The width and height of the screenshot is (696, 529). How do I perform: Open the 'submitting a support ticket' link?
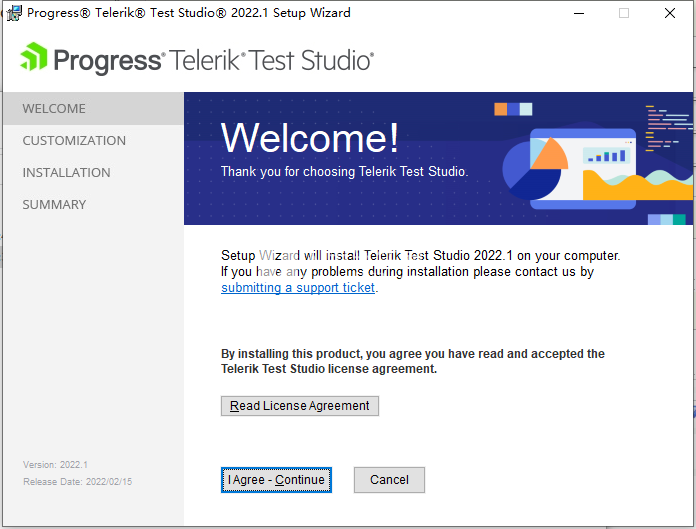click(298, 288)
